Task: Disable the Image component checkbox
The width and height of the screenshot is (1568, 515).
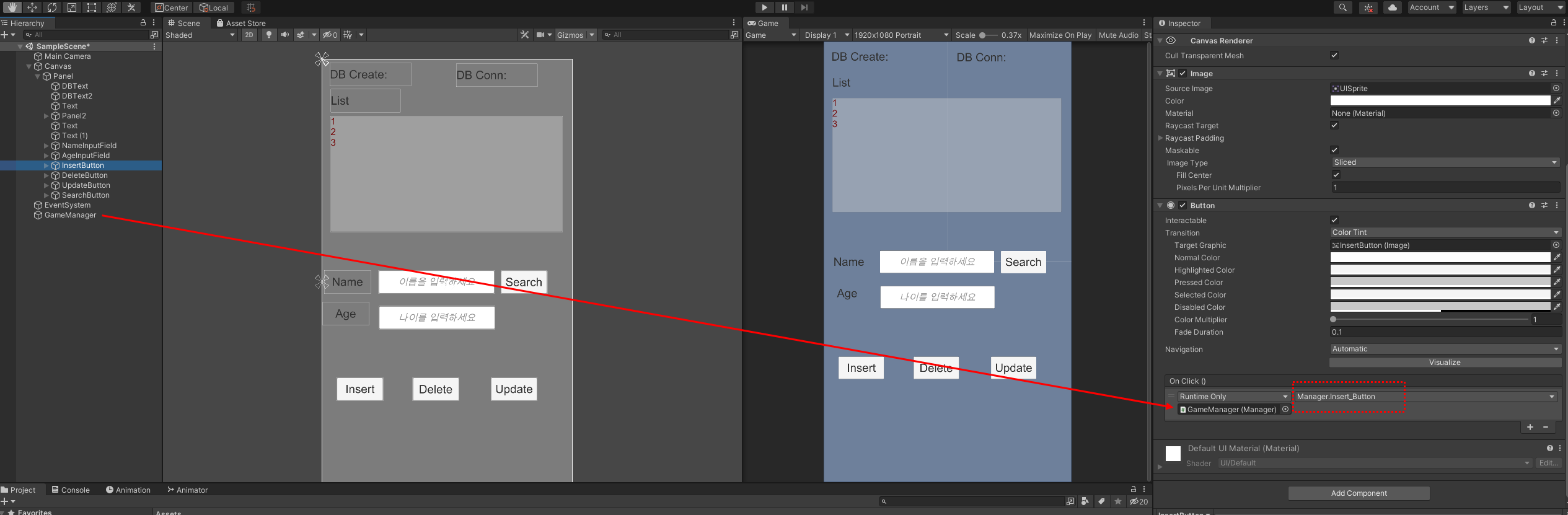Action: 1183,73
